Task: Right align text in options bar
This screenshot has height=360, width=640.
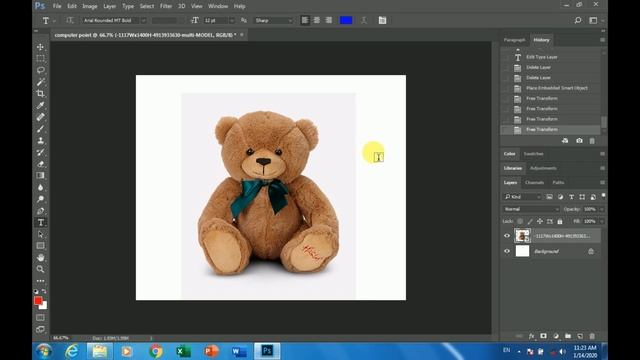Action: click(329, 20)
